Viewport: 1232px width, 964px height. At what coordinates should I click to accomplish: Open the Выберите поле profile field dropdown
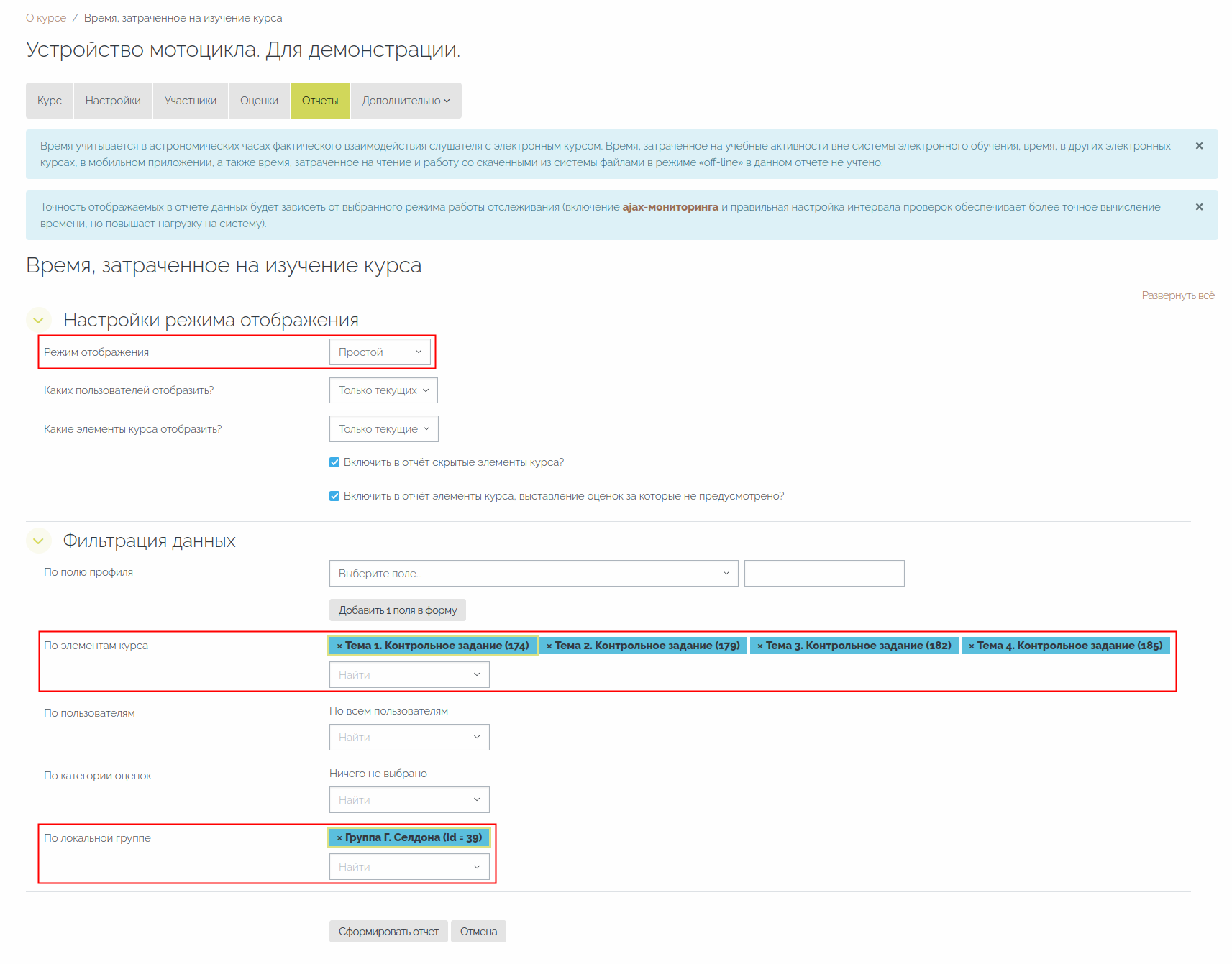[533, 574]
